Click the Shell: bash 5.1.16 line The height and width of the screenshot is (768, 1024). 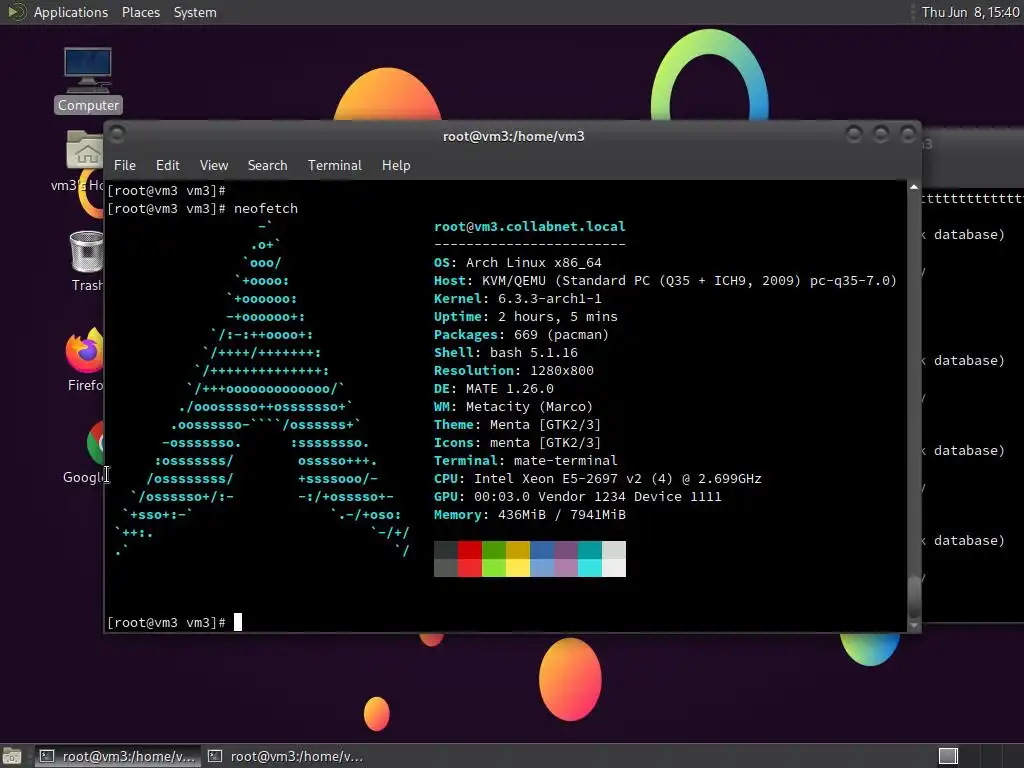pyautogui.click(x=505, y=353)
